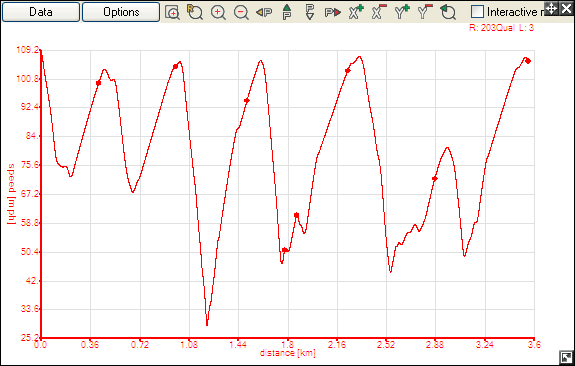Open the Data menu button
The height and width of the screenshot is (366, 575).
pos(41,12)
